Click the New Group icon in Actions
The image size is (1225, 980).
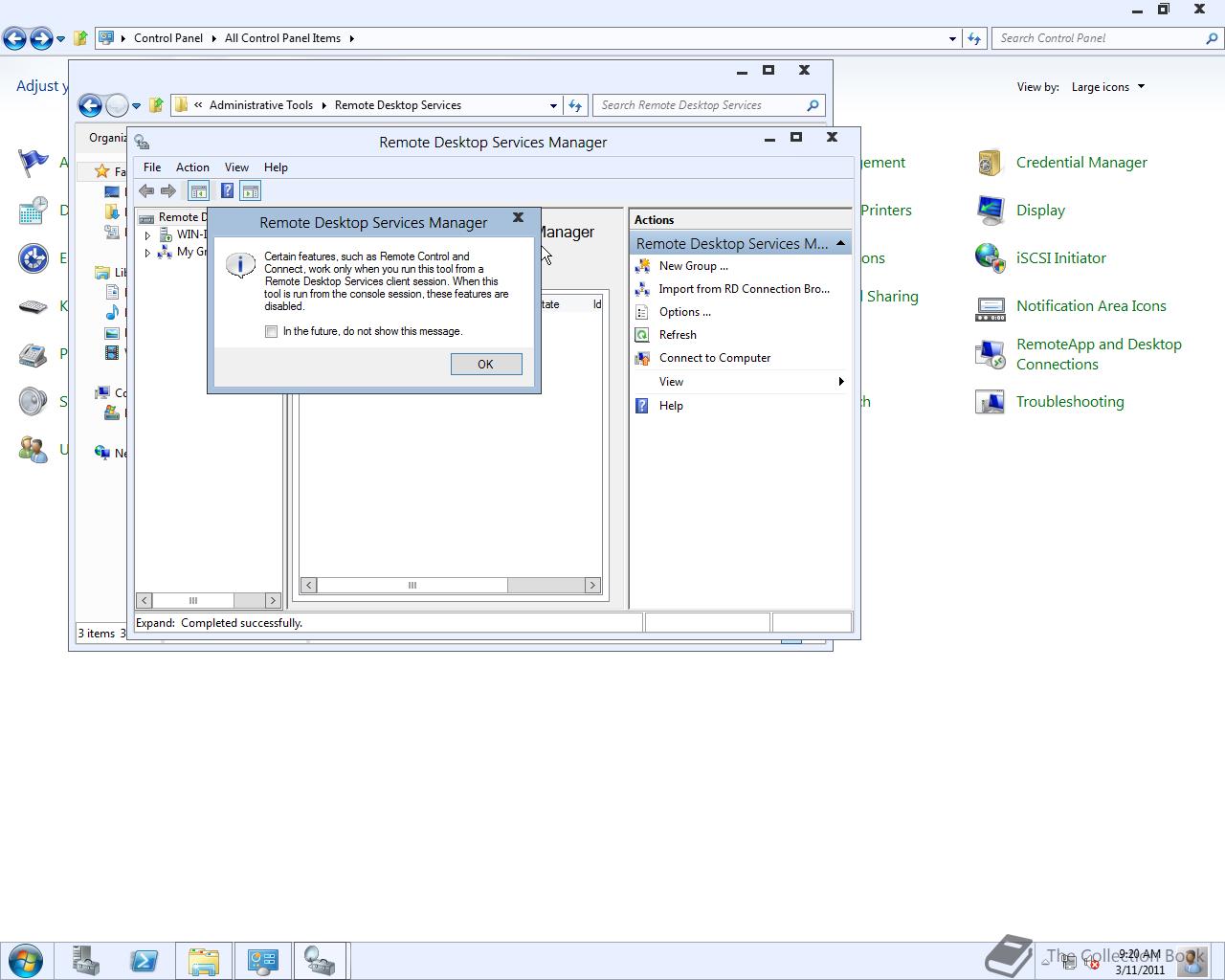pyautogui.click(x=643, y=266)
